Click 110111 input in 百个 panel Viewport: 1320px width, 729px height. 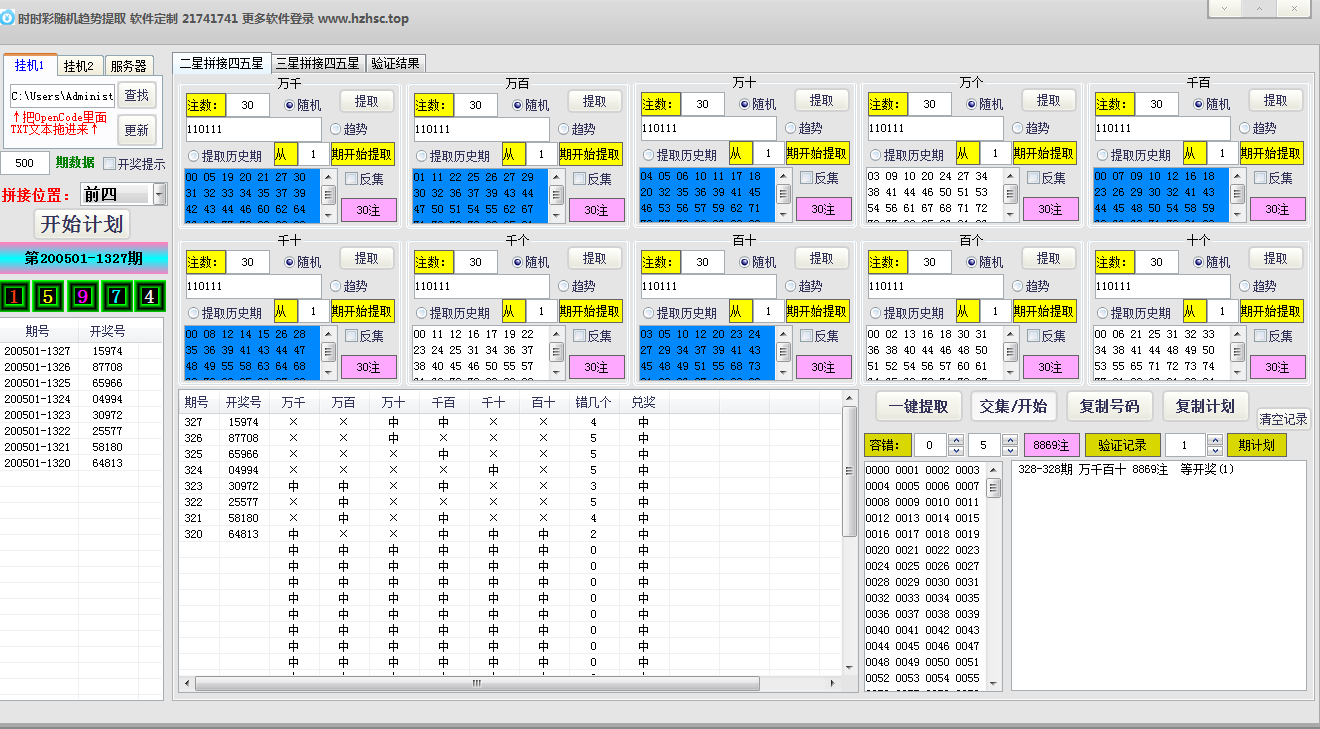(936, 287)
